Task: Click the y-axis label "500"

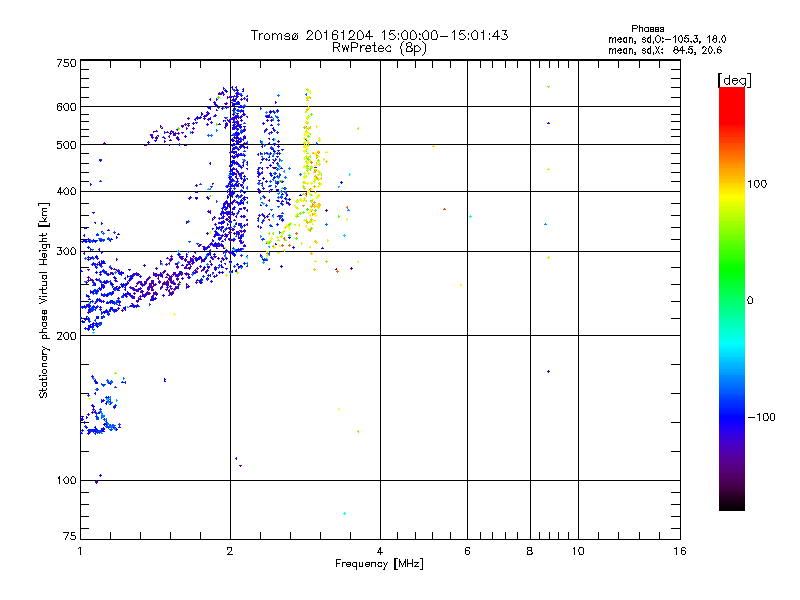Action: [66, 145]
